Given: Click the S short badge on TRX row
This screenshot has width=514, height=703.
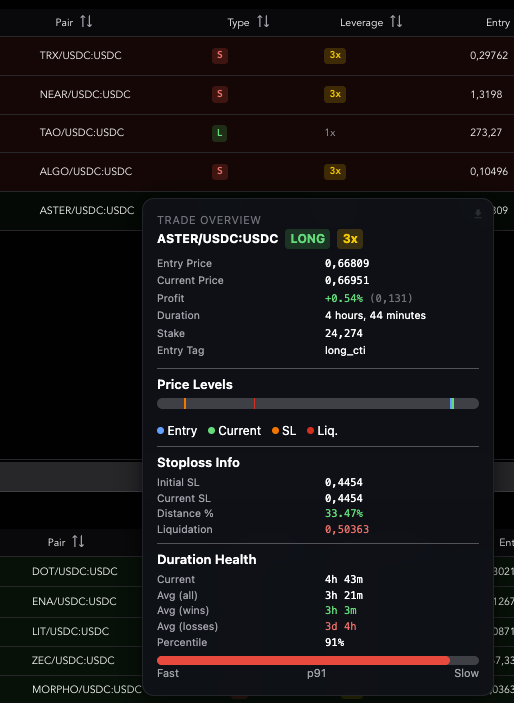Looking at the screenshot, I should coord(220,56).
